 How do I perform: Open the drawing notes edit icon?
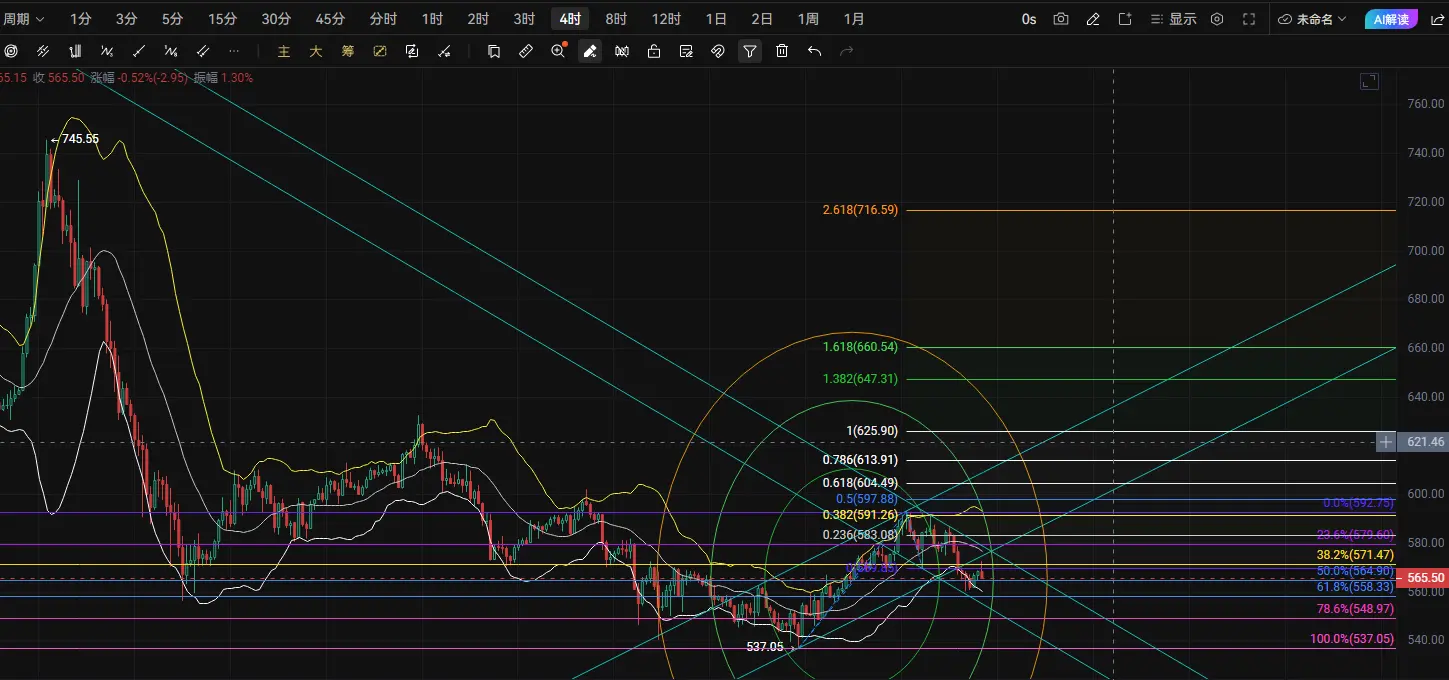[x=686, y=51]
